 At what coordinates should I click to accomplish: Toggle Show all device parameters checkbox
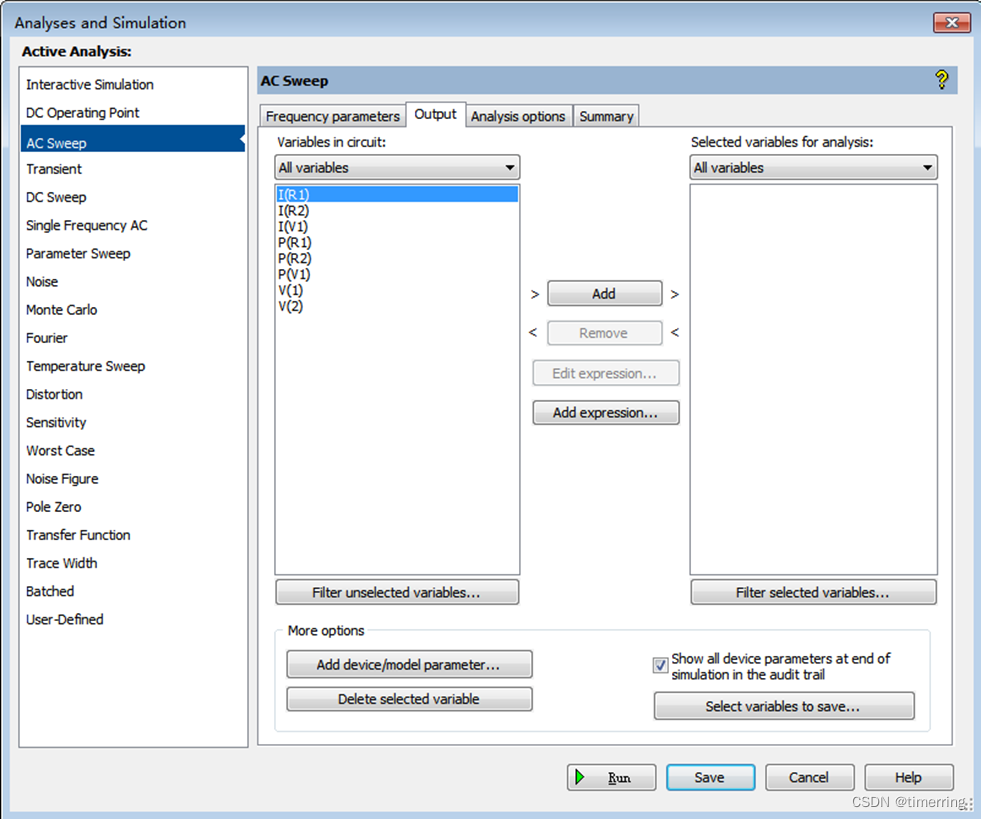pyautogui.click(x=660, y=665)
